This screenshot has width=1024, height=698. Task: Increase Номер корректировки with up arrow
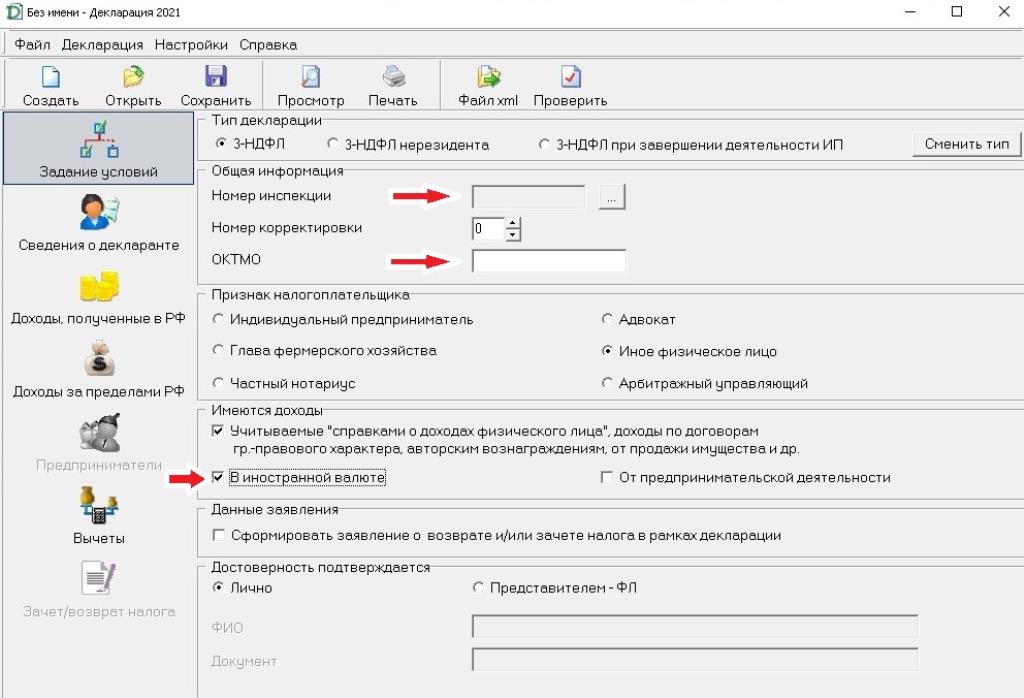coord(513,223)
